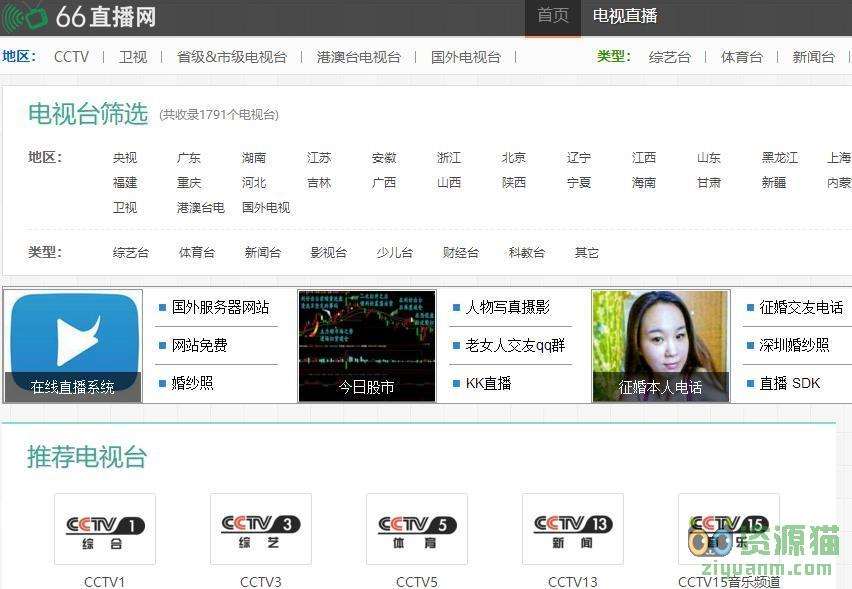Open 省级&市级电视台 in the top bar
852x589 pixels.
click(231, 57)
